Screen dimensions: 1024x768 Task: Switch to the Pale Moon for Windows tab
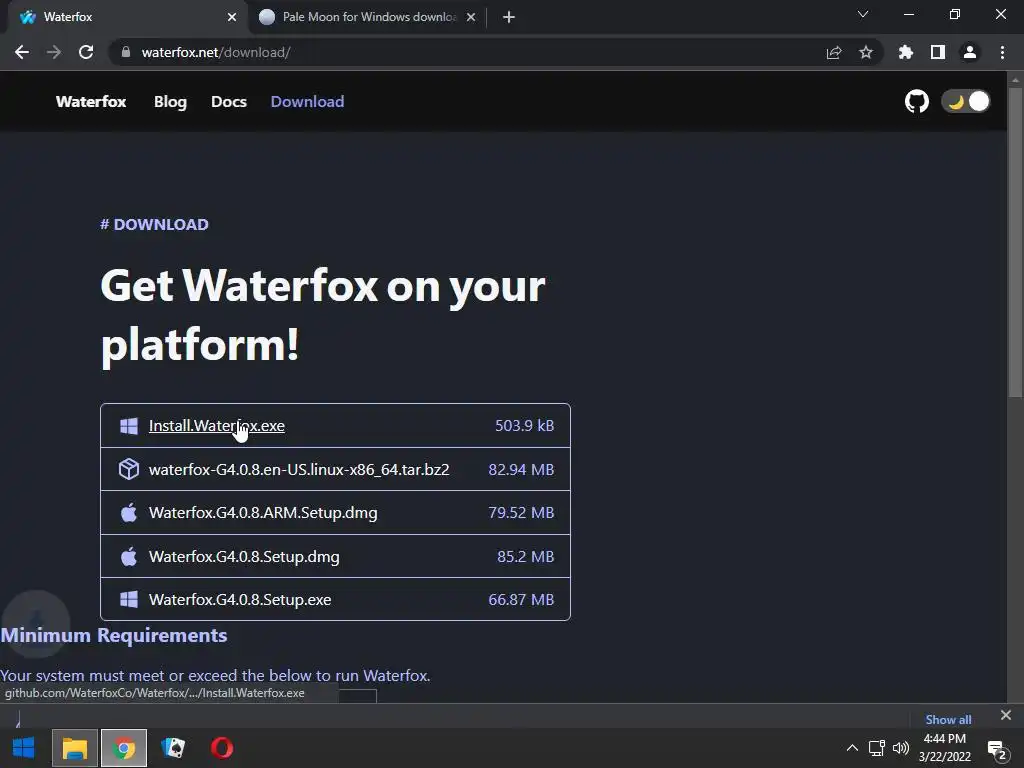coord(368,17)
